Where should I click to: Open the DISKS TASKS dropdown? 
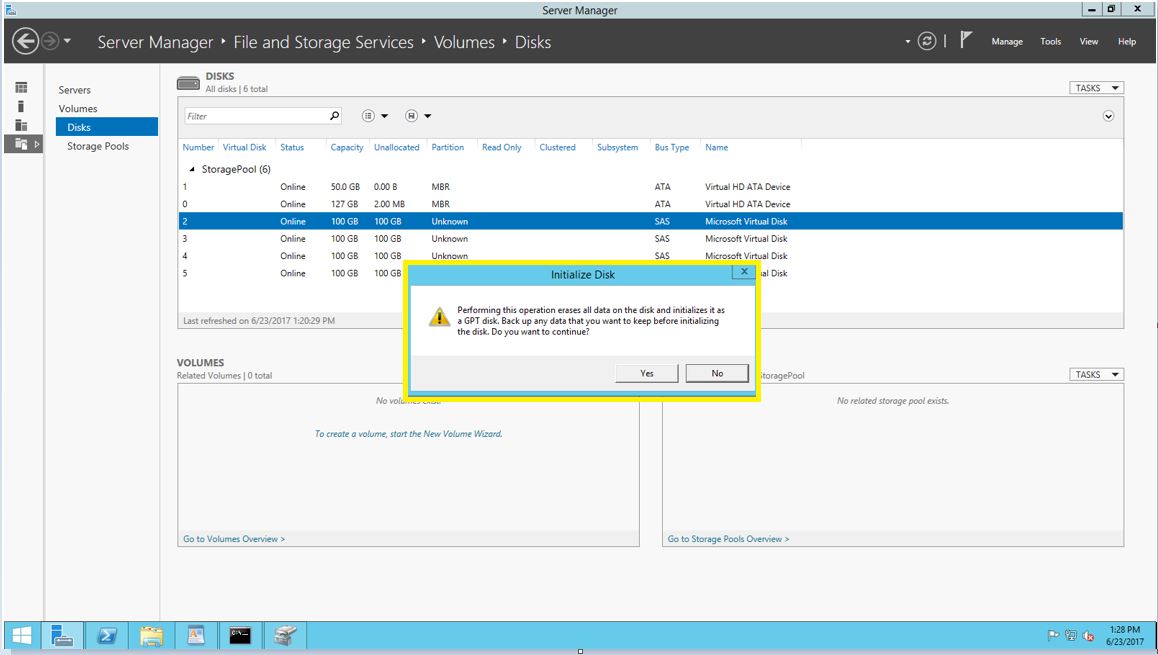(1095, 87)
